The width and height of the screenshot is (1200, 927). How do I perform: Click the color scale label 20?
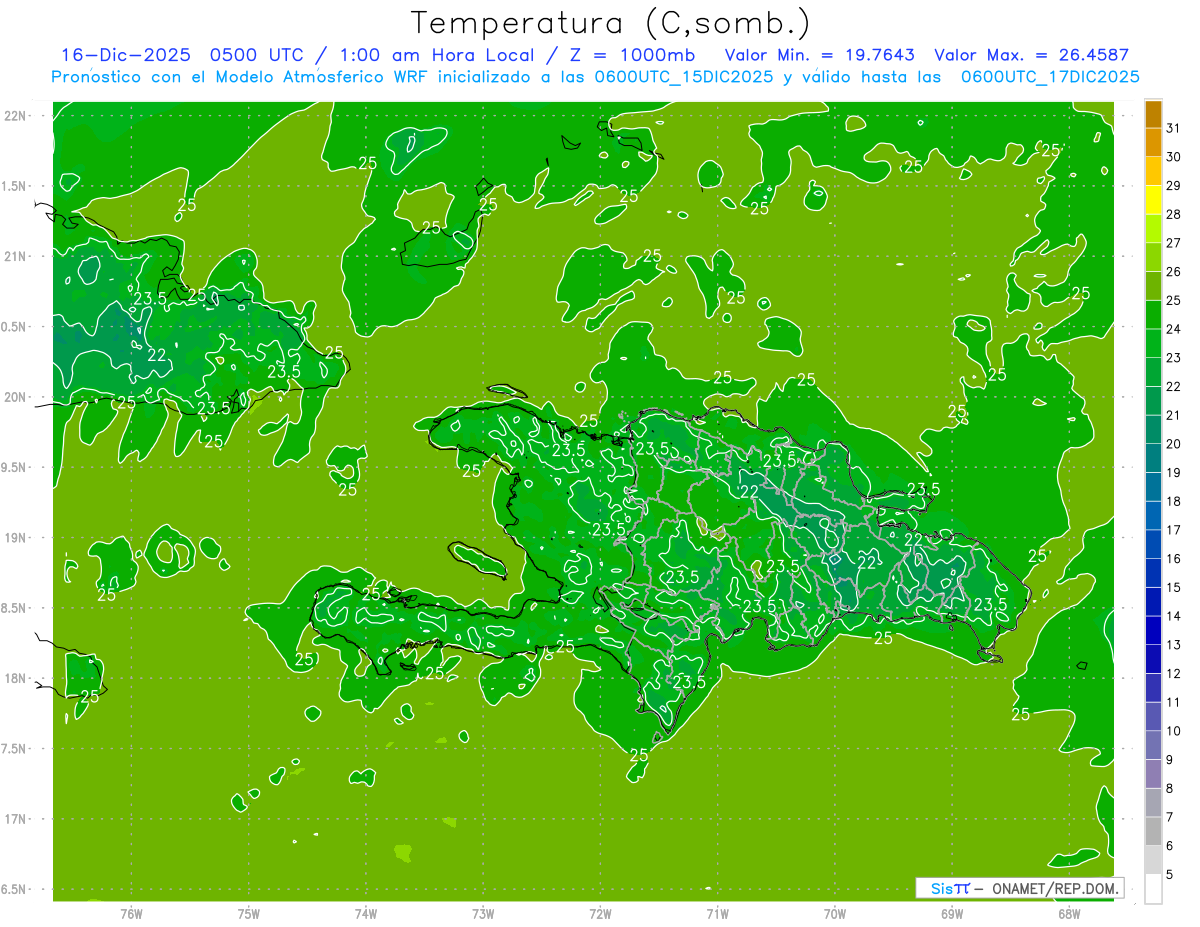point(1173,443)
